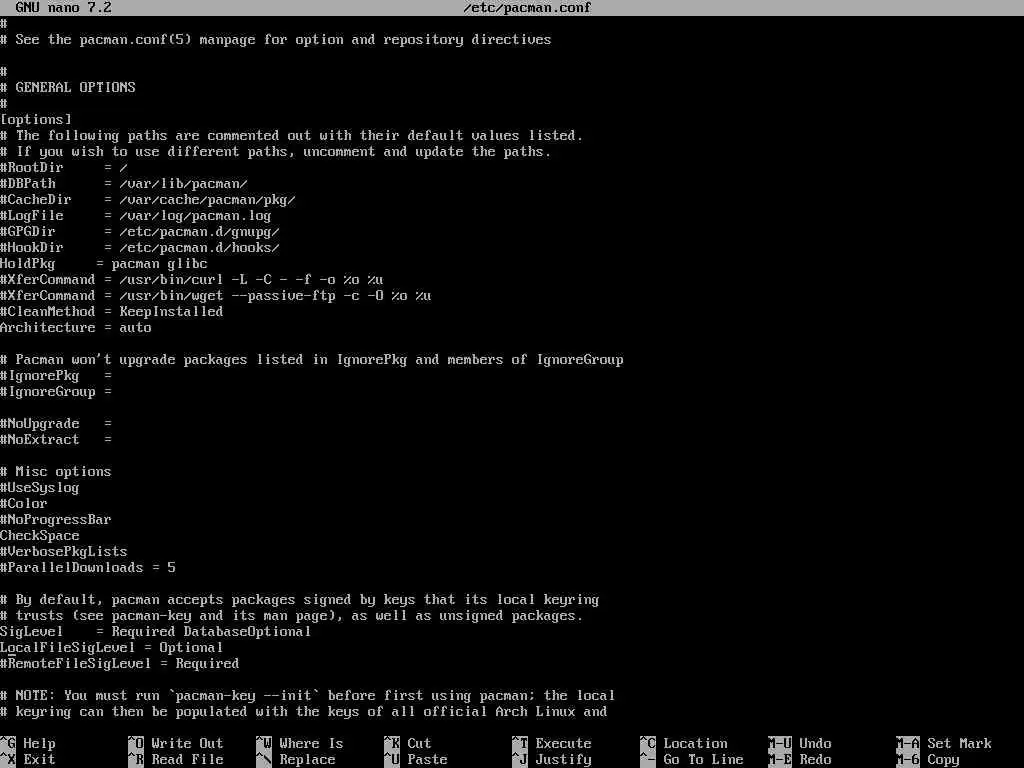1024x768 pixels.
Task: Place cursor on #ParallelDownloads = 5 line
Action: (x=88, y=568)
